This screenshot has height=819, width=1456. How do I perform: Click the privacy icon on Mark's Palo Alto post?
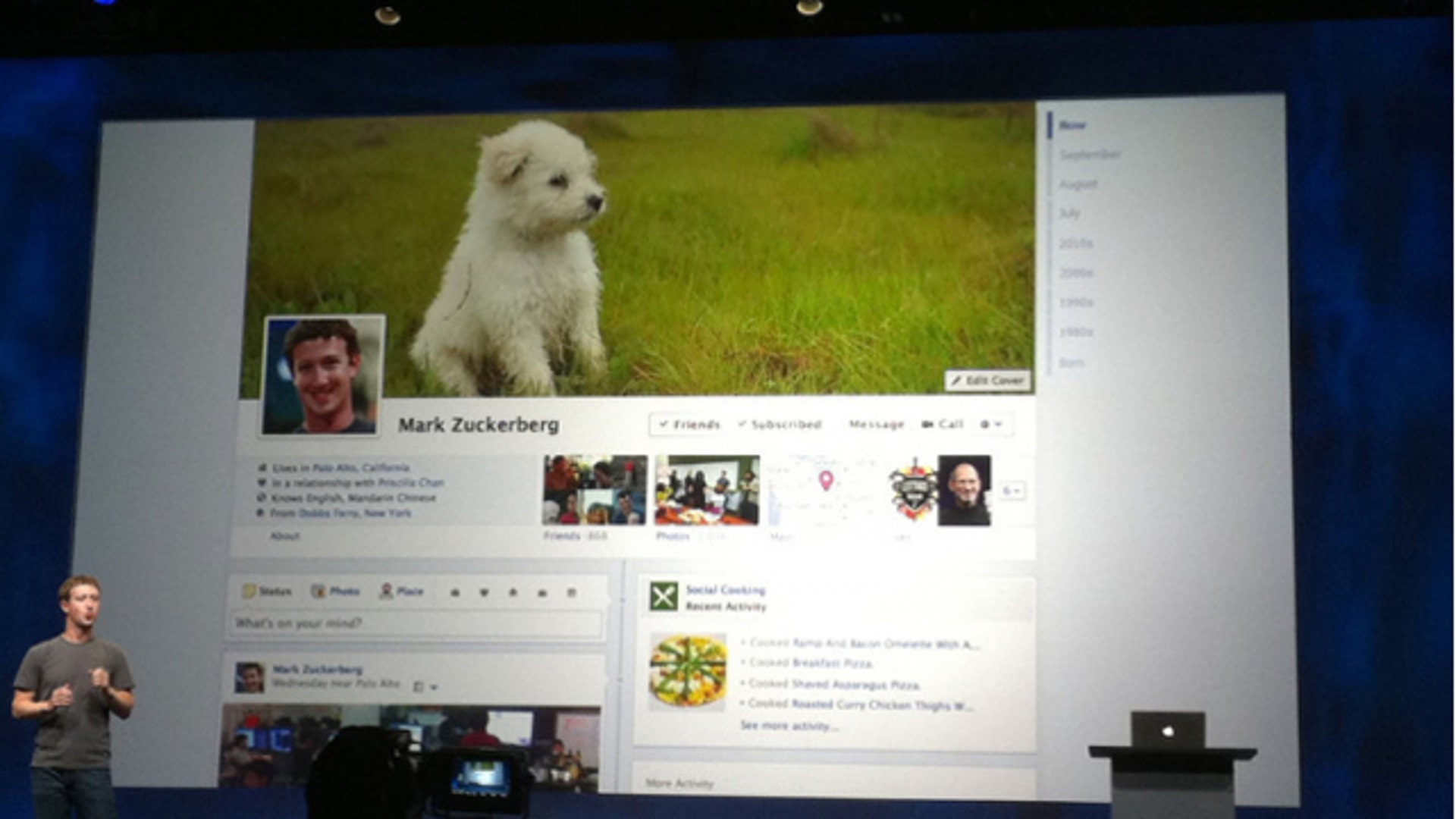(x=419, y=687)
